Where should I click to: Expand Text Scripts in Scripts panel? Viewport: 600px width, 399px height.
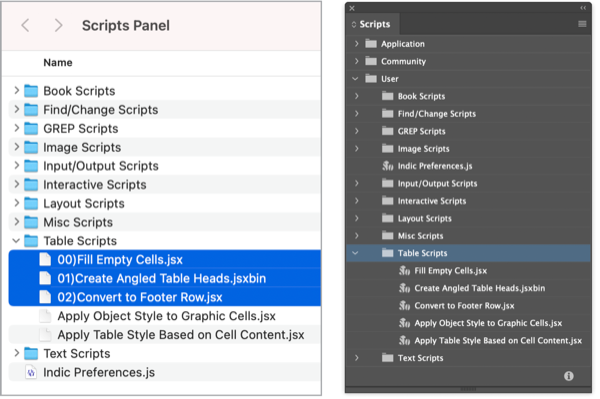tap(357, 358)
